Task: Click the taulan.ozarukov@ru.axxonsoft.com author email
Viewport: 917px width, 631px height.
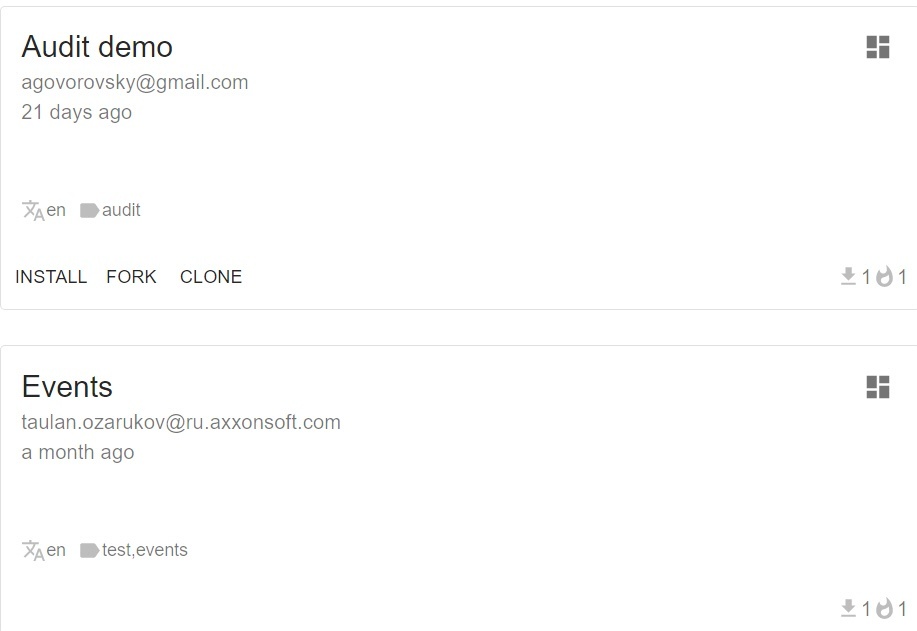Action: [x=181, y=422]
